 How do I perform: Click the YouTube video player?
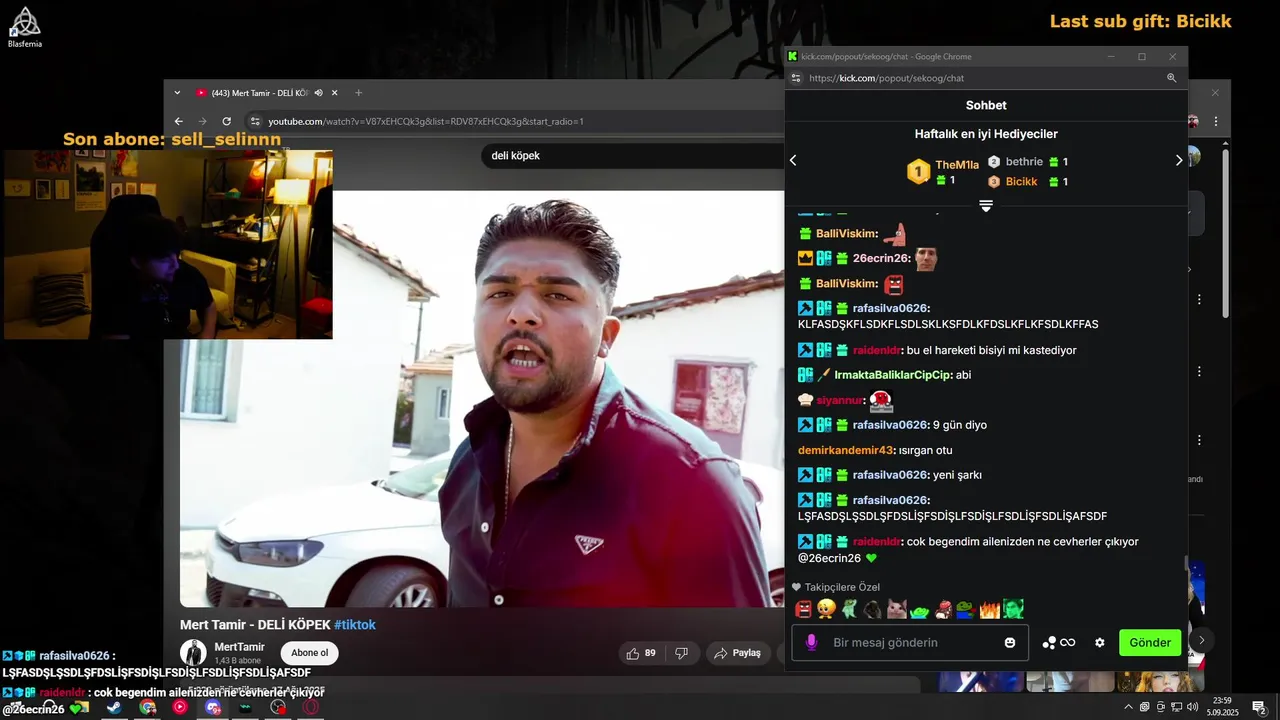coord(482,399)
